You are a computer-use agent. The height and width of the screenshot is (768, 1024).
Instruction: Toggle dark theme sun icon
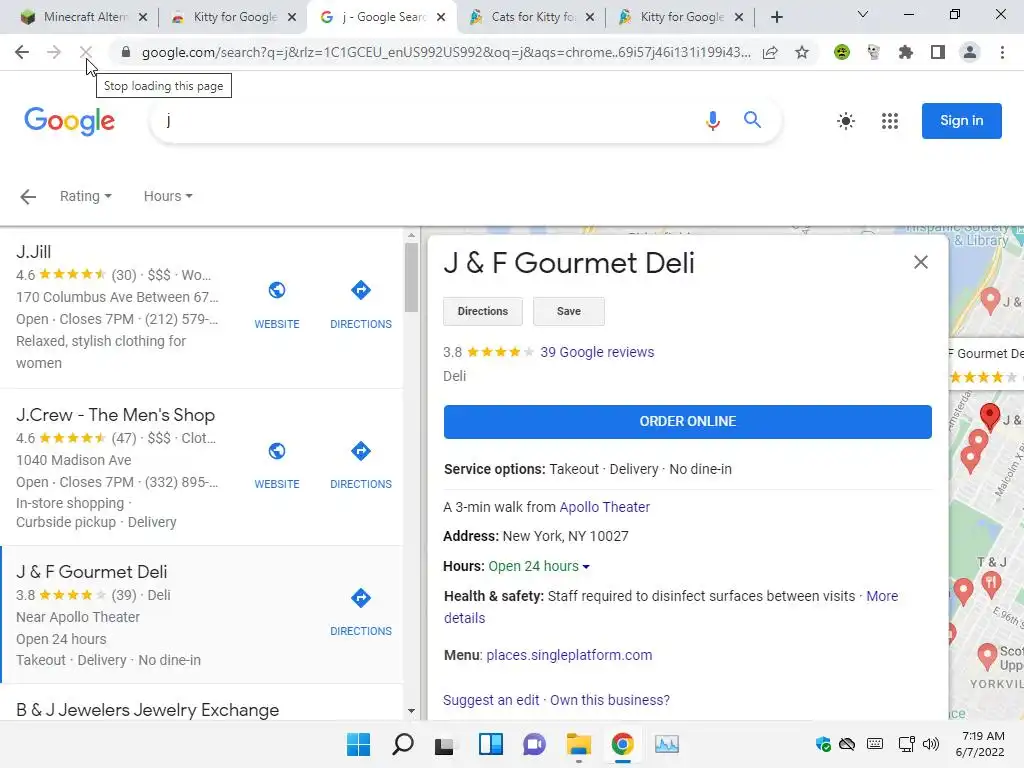846,121
